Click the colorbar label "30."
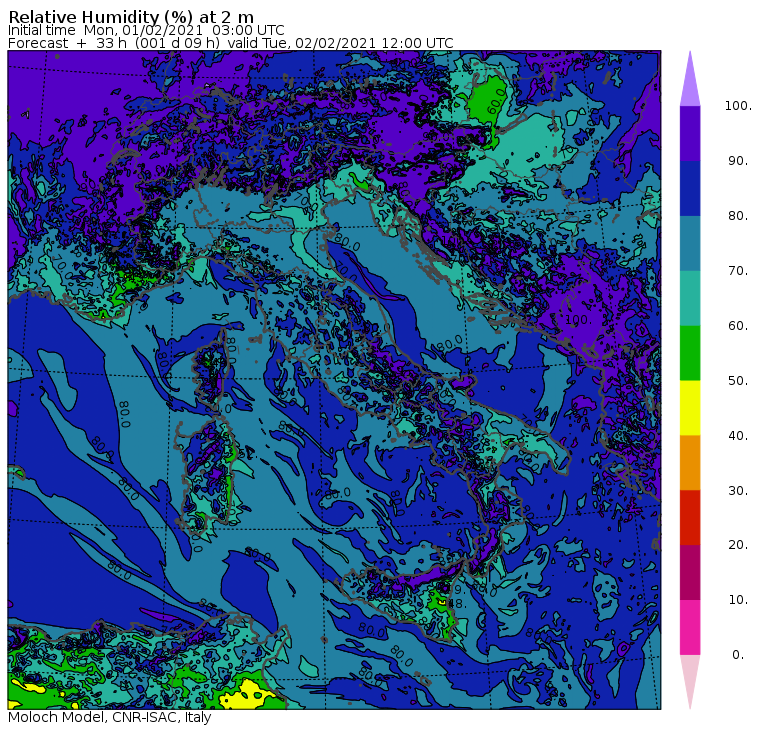 pyautogui.click(x=738, y=491)
